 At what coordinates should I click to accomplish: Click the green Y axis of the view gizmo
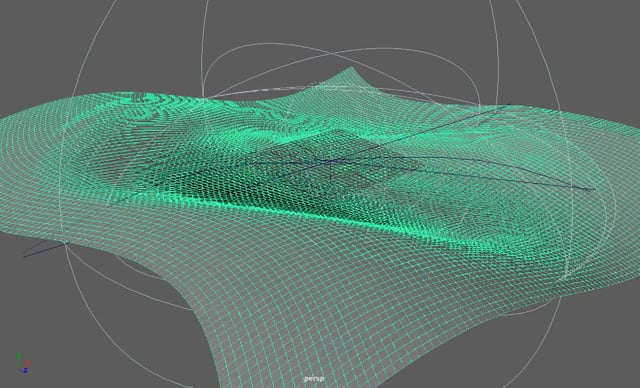(x=18, y=358)
